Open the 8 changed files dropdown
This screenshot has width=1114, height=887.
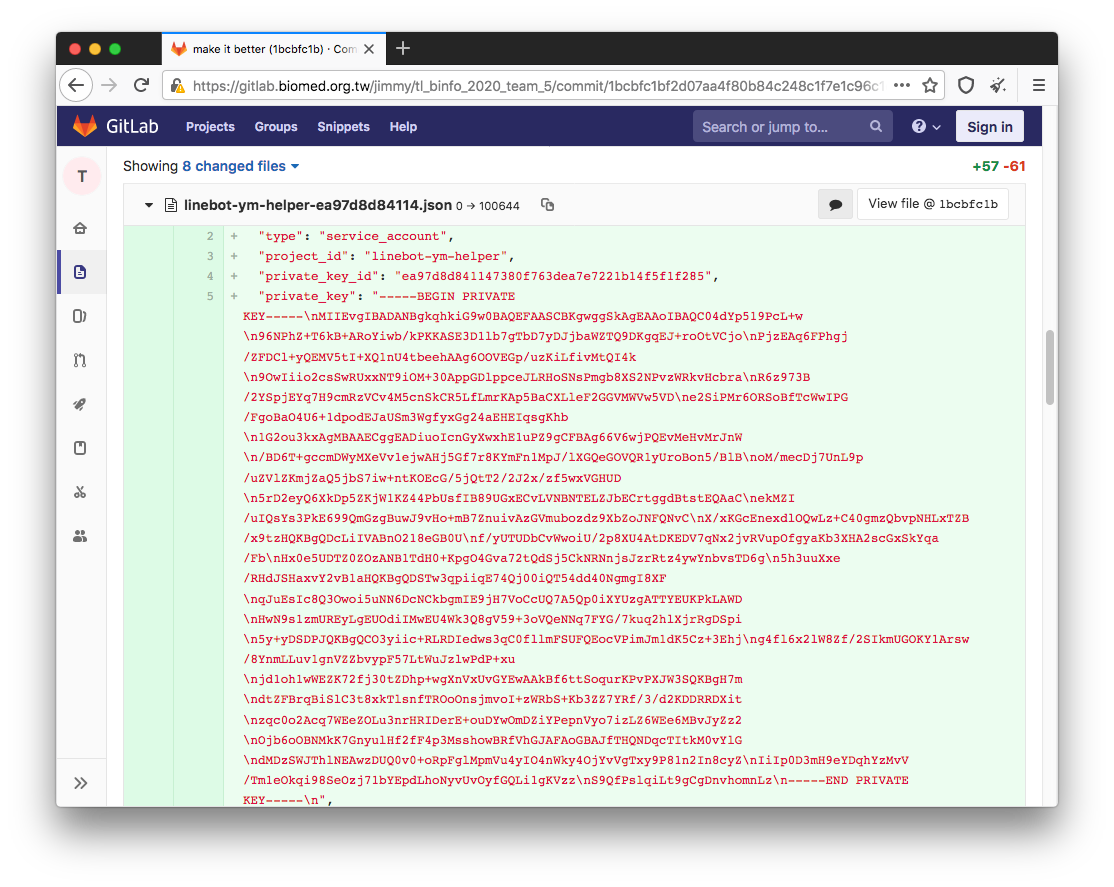tap(241, 166)
